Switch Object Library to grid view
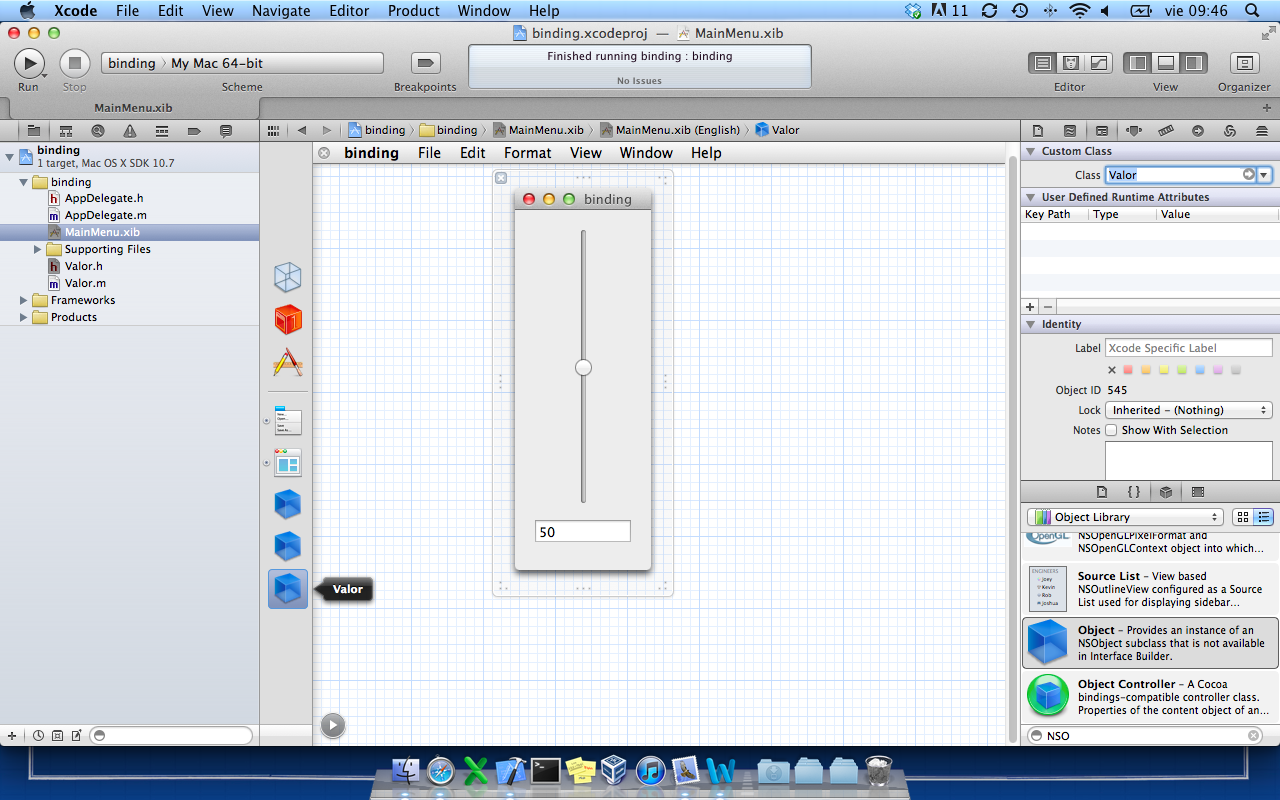1280x800 pixels. coord(1243,517)
